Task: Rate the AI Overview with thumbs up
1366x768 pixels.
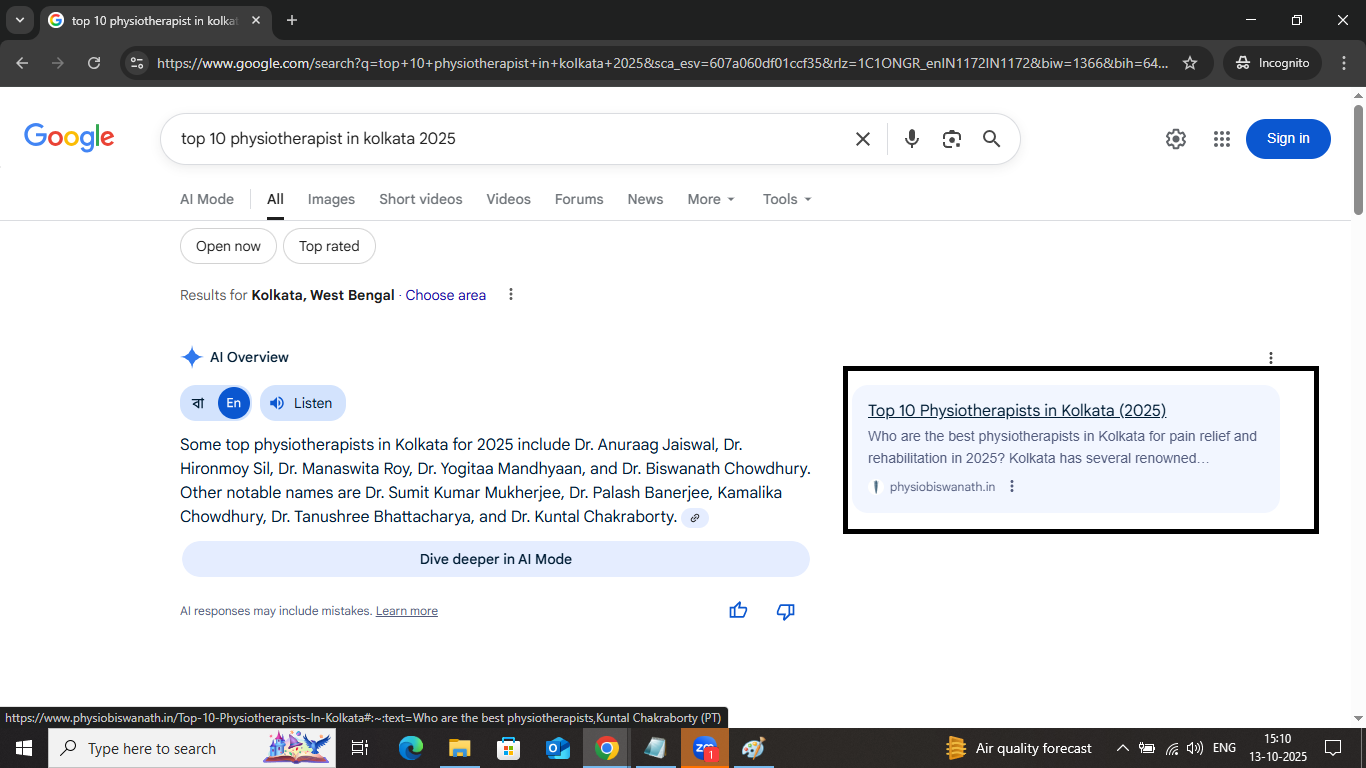Action: [x=738, y=611]
